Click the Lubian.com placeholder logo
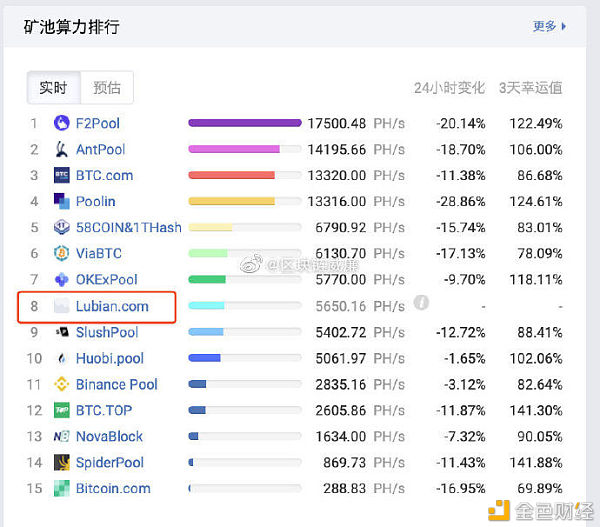Screen dimensions: 600x527 click(62, 306)
